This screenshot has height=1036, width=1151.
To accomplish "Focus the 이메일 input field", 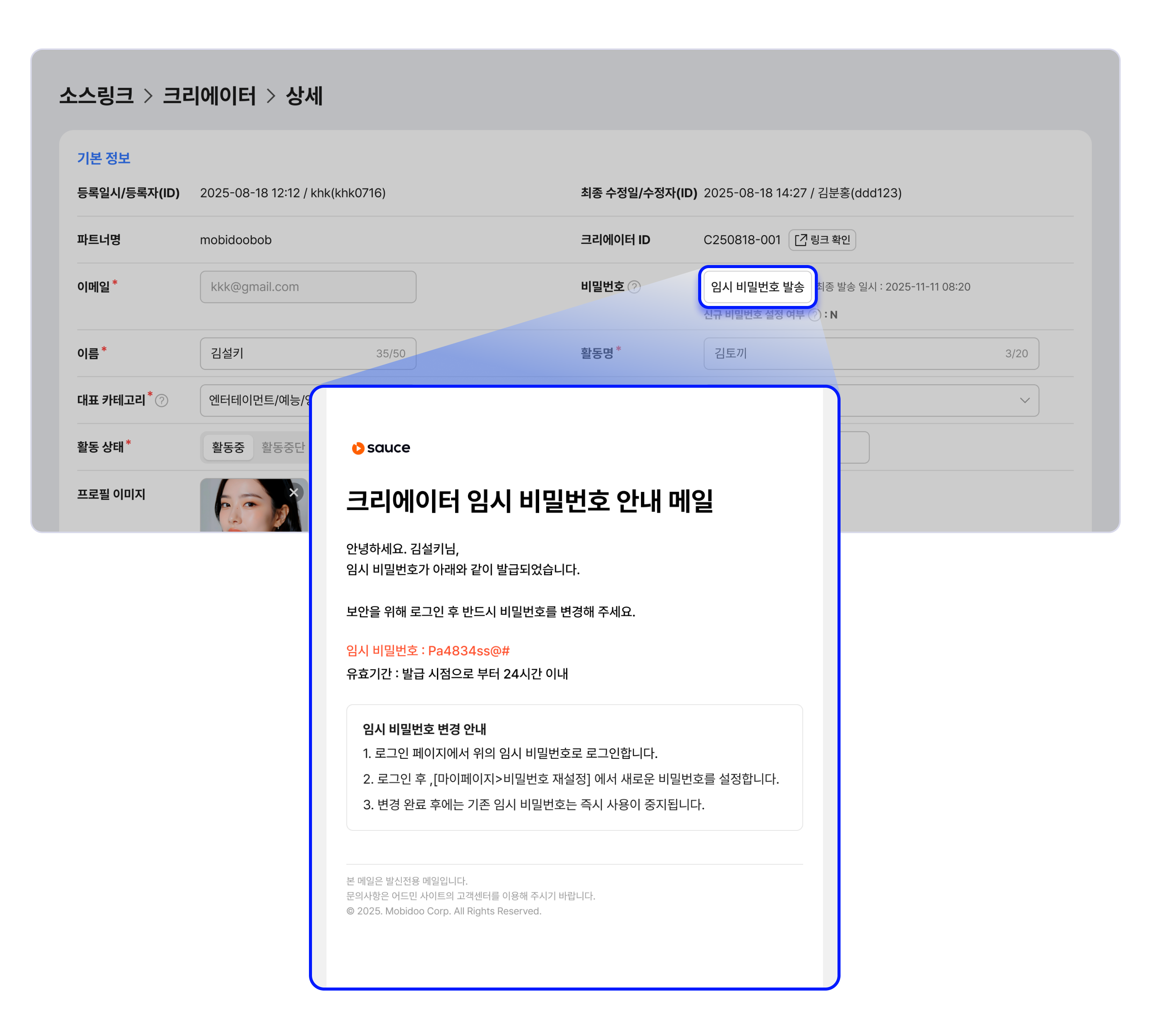I will 307,287.
